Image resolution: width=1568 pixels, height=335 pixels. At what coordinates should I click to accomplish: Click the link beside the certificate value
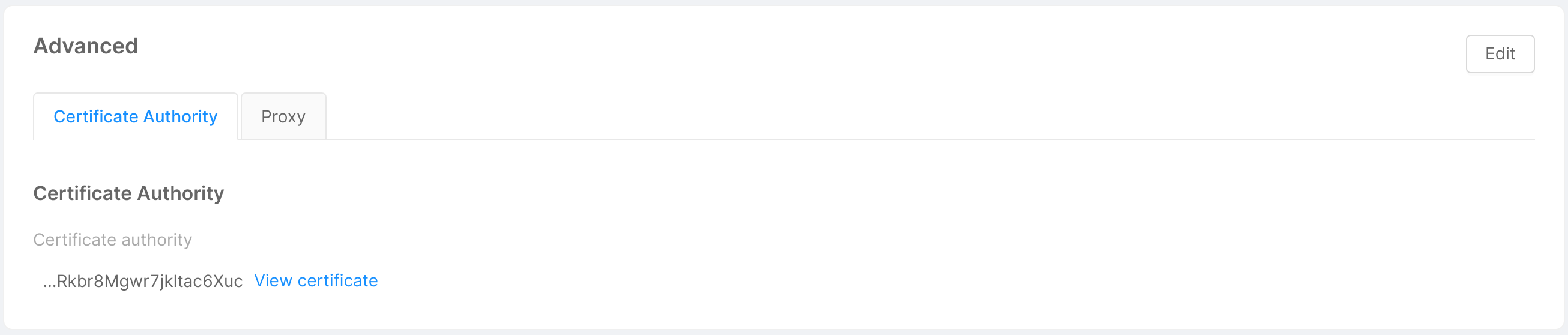click(x=315, y=280)
